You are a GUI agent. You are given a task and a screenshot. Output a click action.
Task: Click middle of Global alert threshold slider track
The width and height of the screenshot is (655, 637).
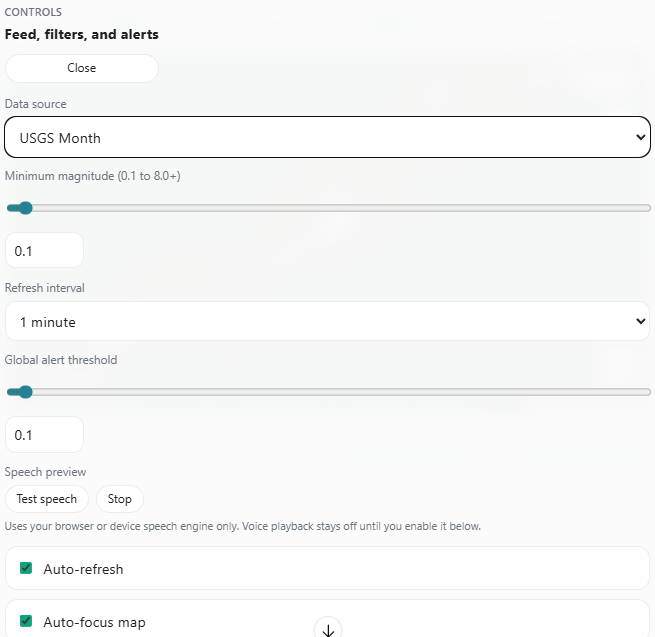click(x=328, y=392)
